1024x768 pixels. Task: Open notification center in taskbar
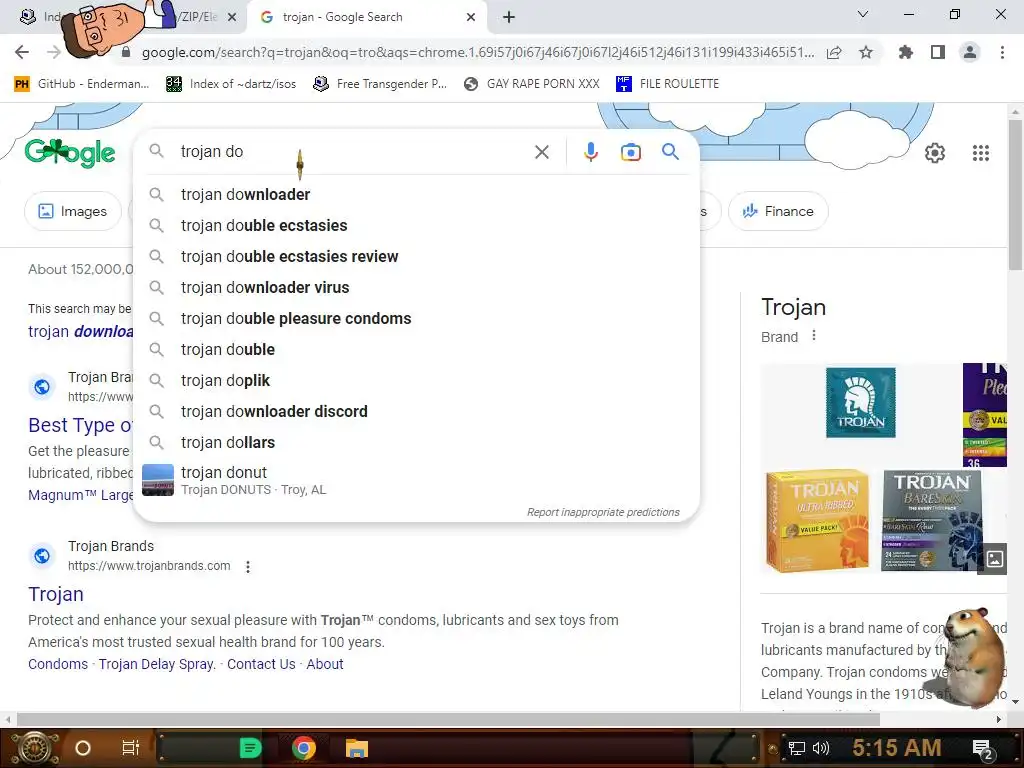983,748
